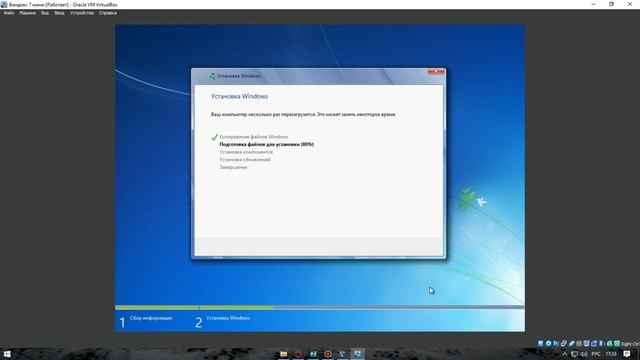Minimize the VirtualBox window
The width and height of the screenshot is (640, 360).
pos(593,4)
